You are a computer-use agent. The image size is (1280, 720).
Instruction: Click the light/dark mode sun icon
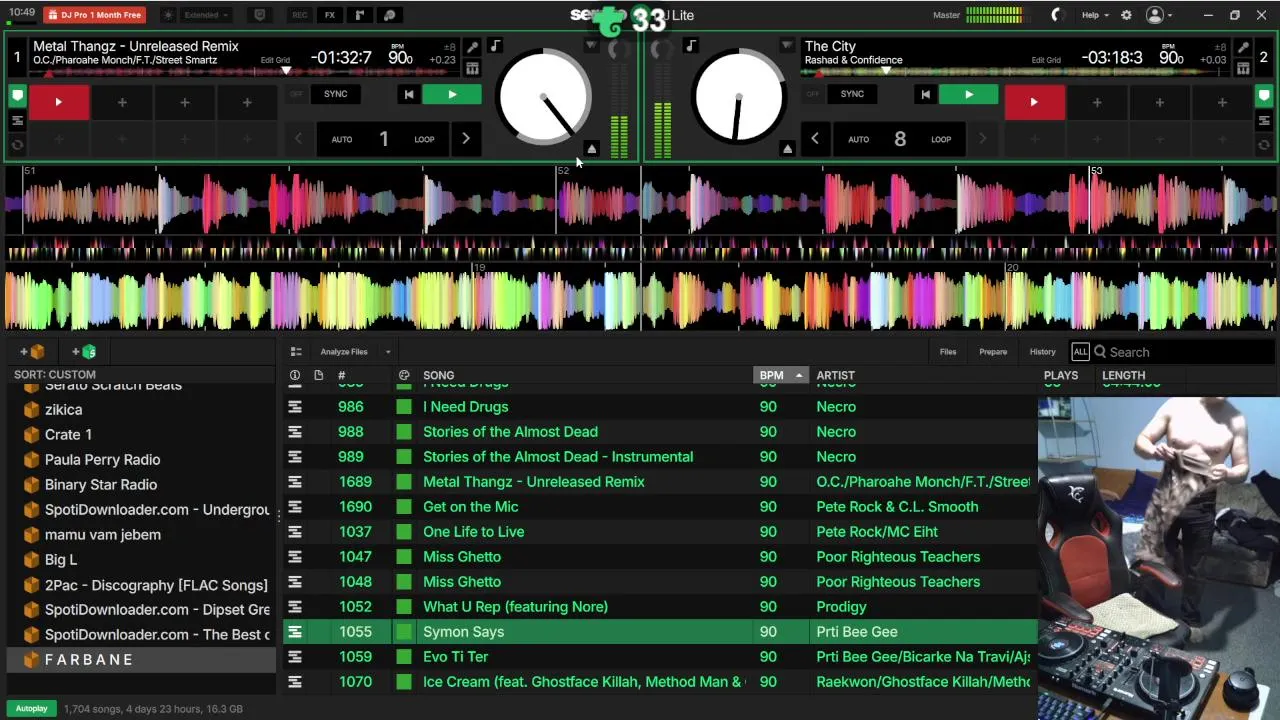pos(168,15)
